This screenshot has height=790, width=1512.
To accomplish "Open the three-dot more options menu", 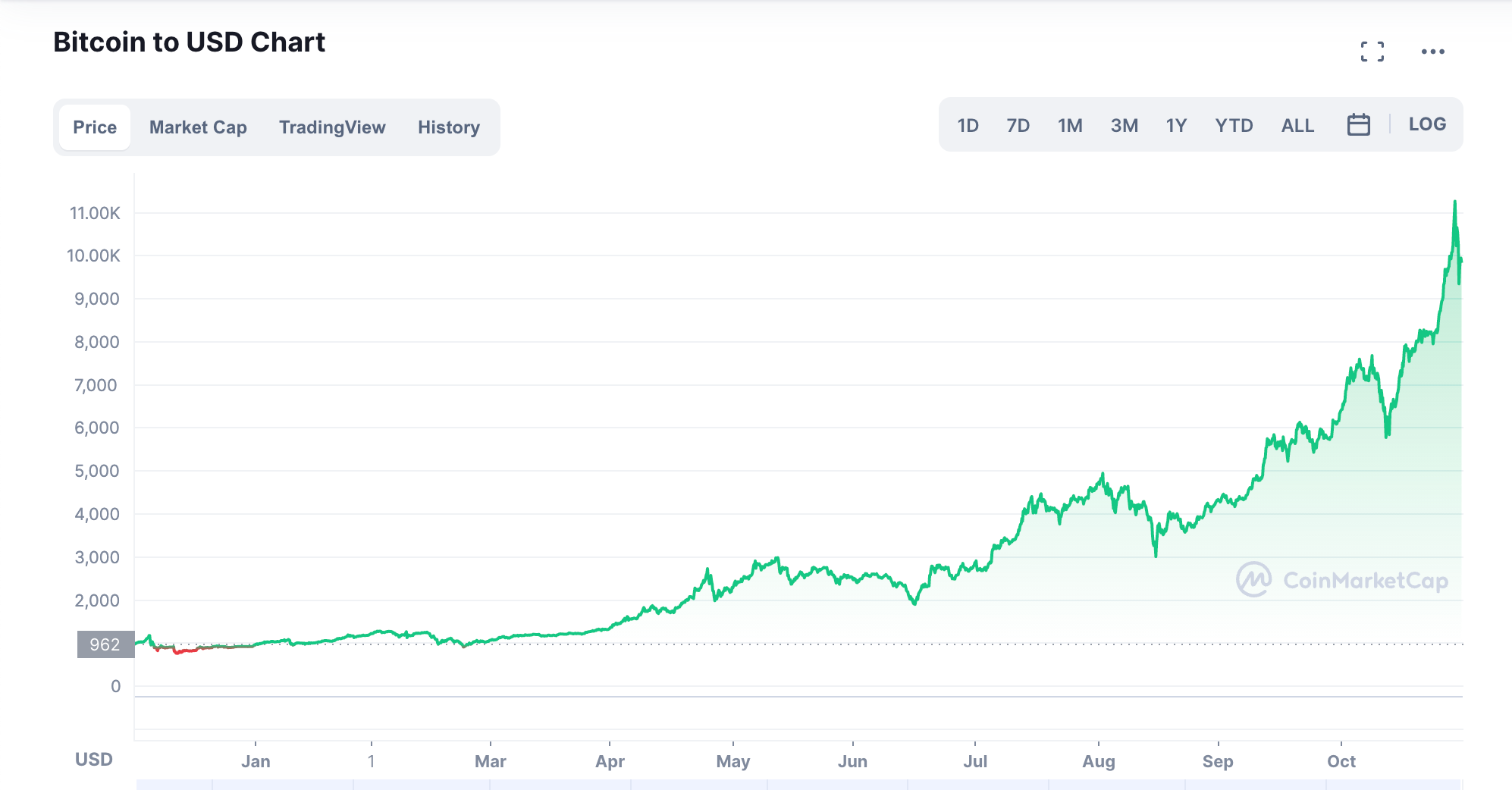I will (1432, 52).
